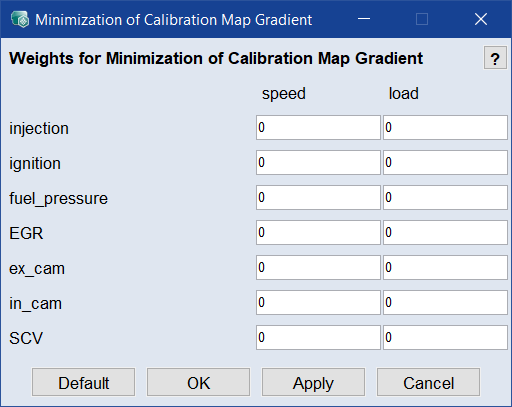512x407 pixels.
Task: Focus the ignition speed weight field
Action: [x=318, y=163]
